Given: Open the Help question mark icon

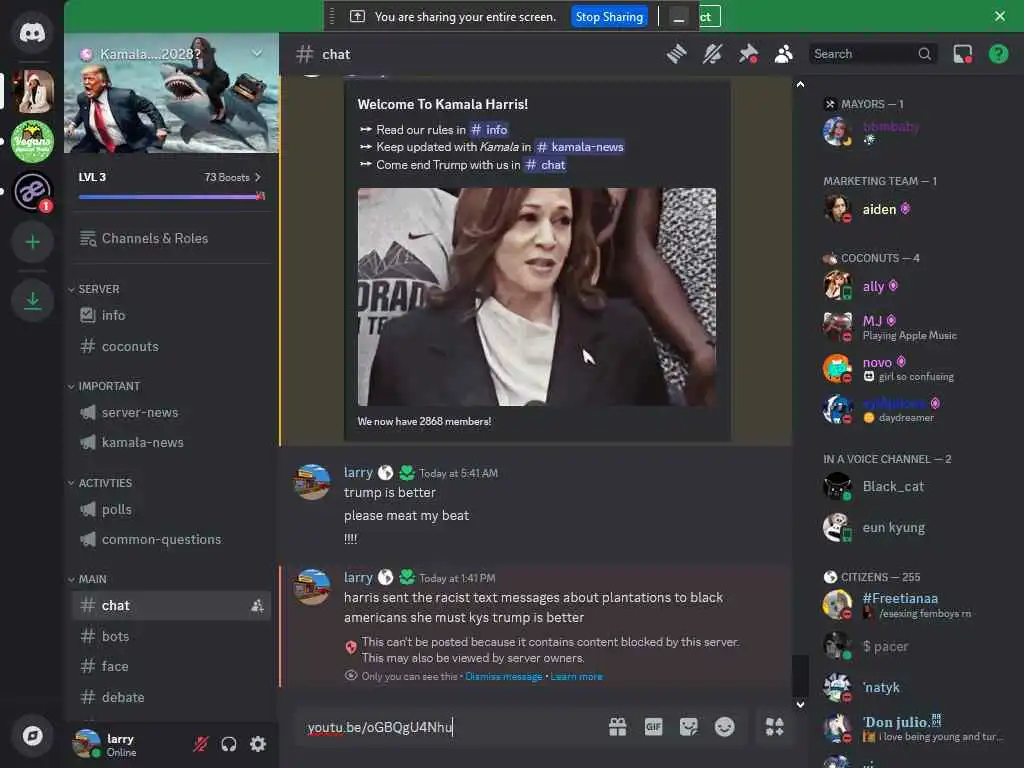Looking at the screenshot, I should 999,54.
